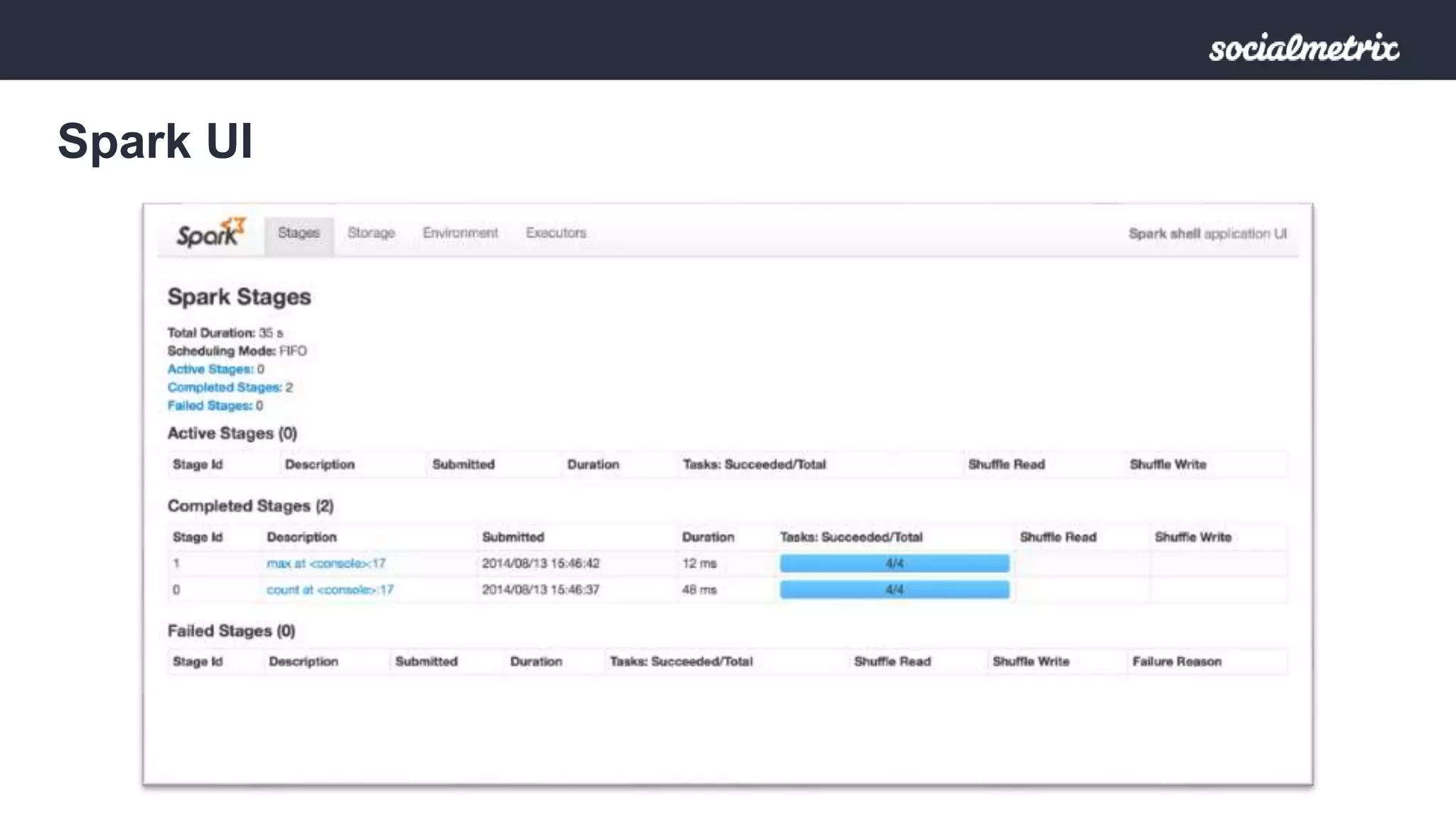The image size is (1456, 819).
Task: Click 'Total Duration: 35 s' text
Action: click(x=225, y=333)
